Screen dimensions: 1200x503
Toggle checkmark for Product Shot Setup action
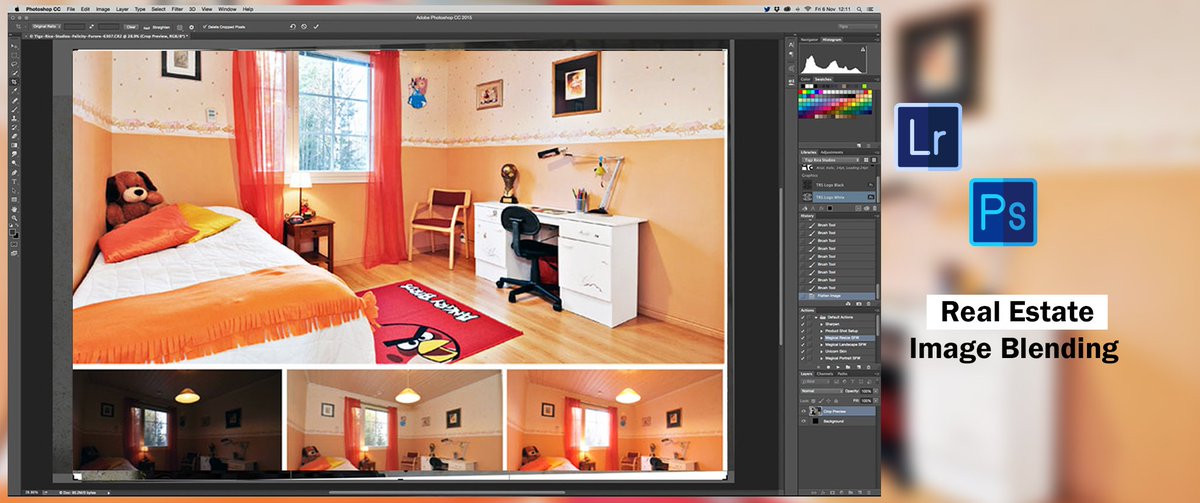pos(803,331)
